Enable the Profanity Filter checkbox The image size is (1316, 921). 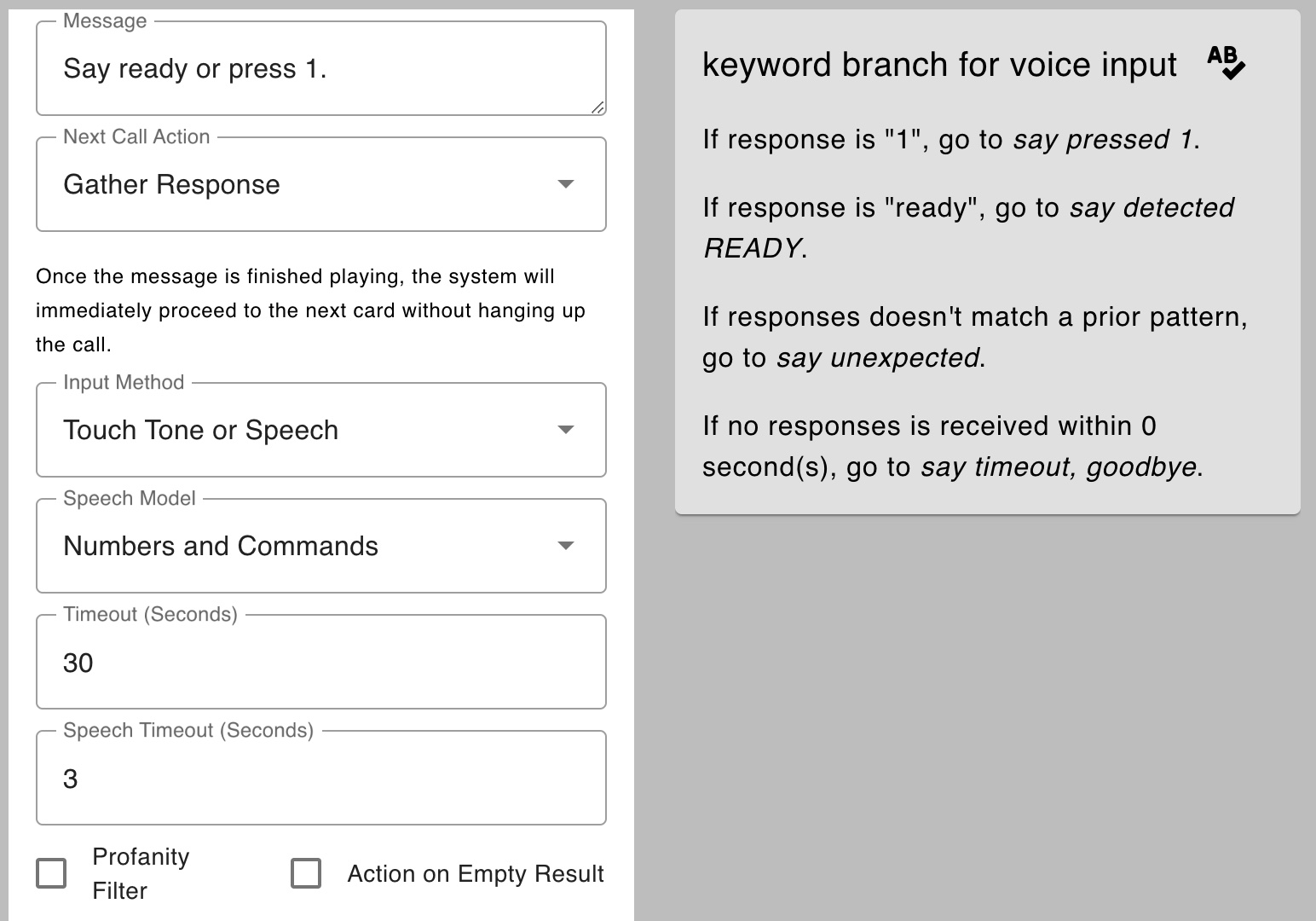point(51,873)
